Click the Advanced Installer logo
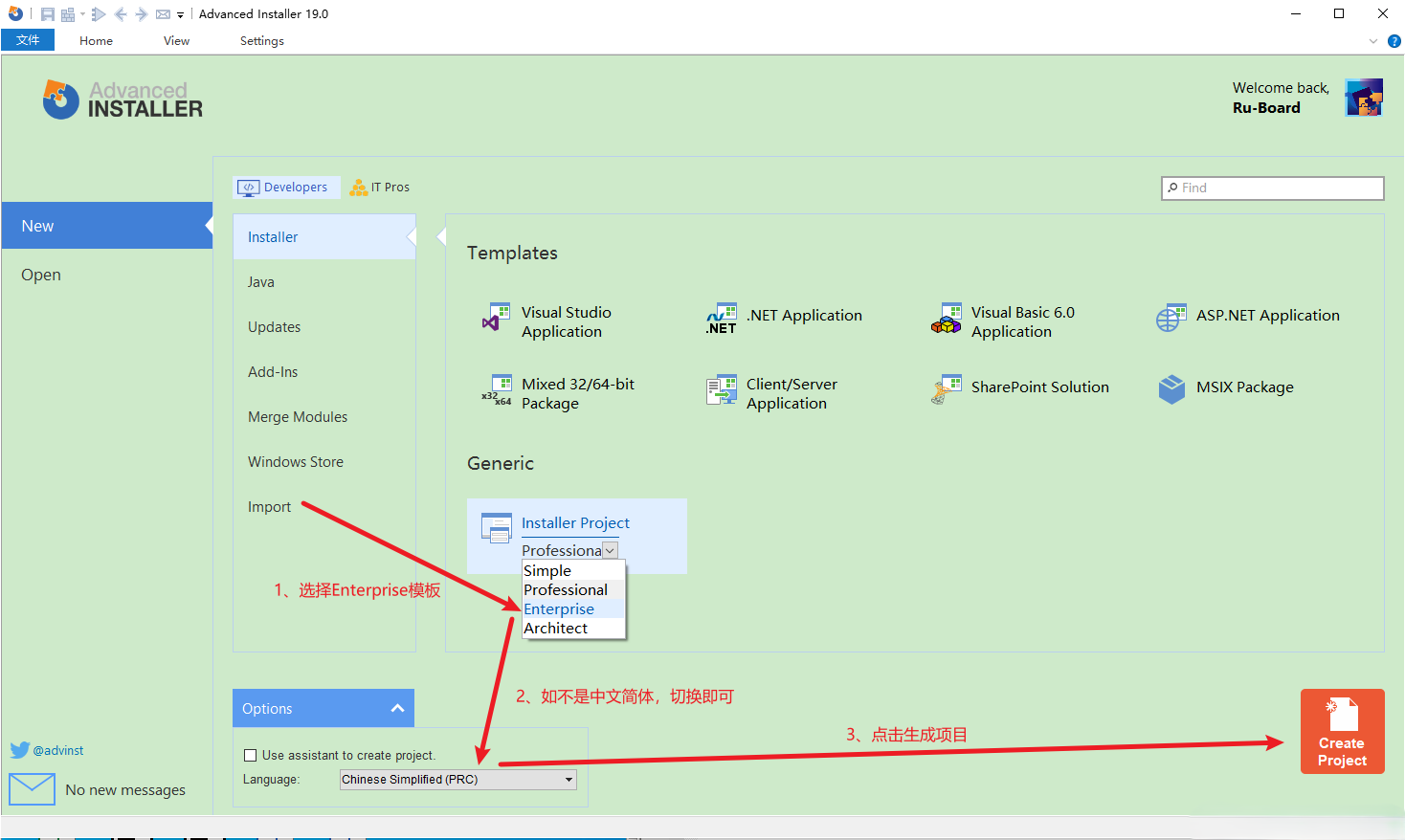Image resolution: width=1405 pixels, height=840 pixels. pyautogui.click(x=123, y=99)
